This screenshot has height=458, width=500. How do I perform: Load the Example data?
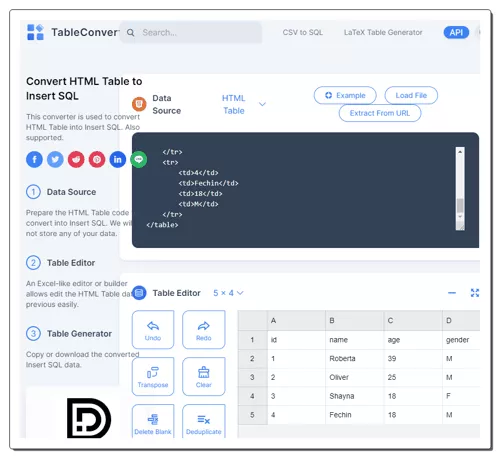345,95
